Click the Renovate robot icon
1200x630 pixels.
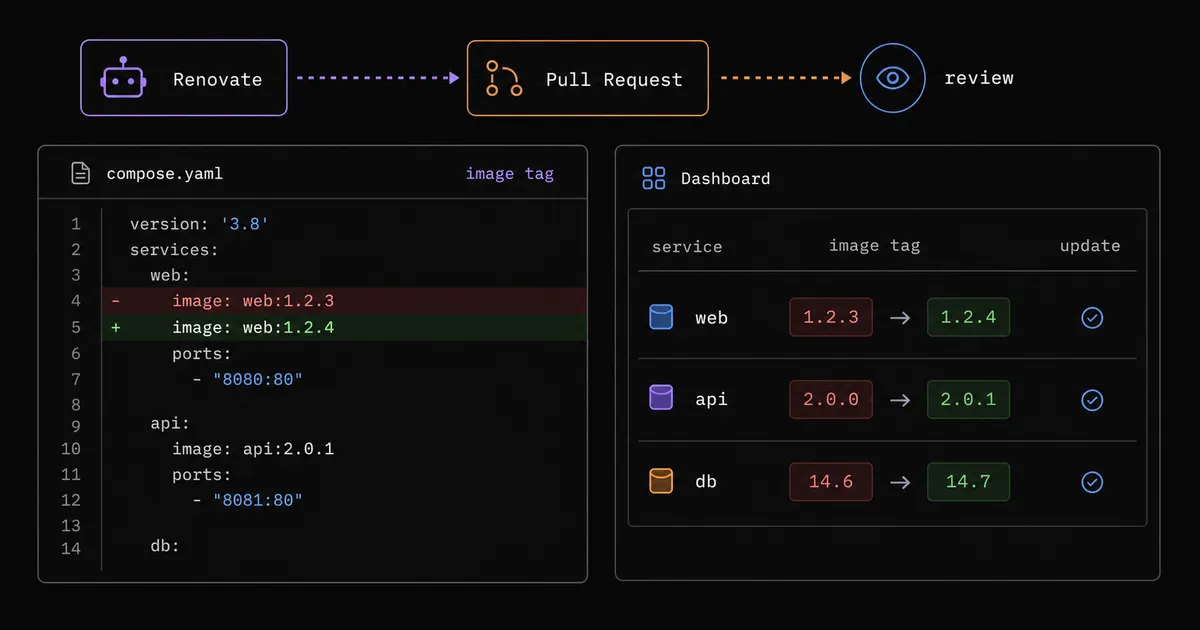coord(124,79)
